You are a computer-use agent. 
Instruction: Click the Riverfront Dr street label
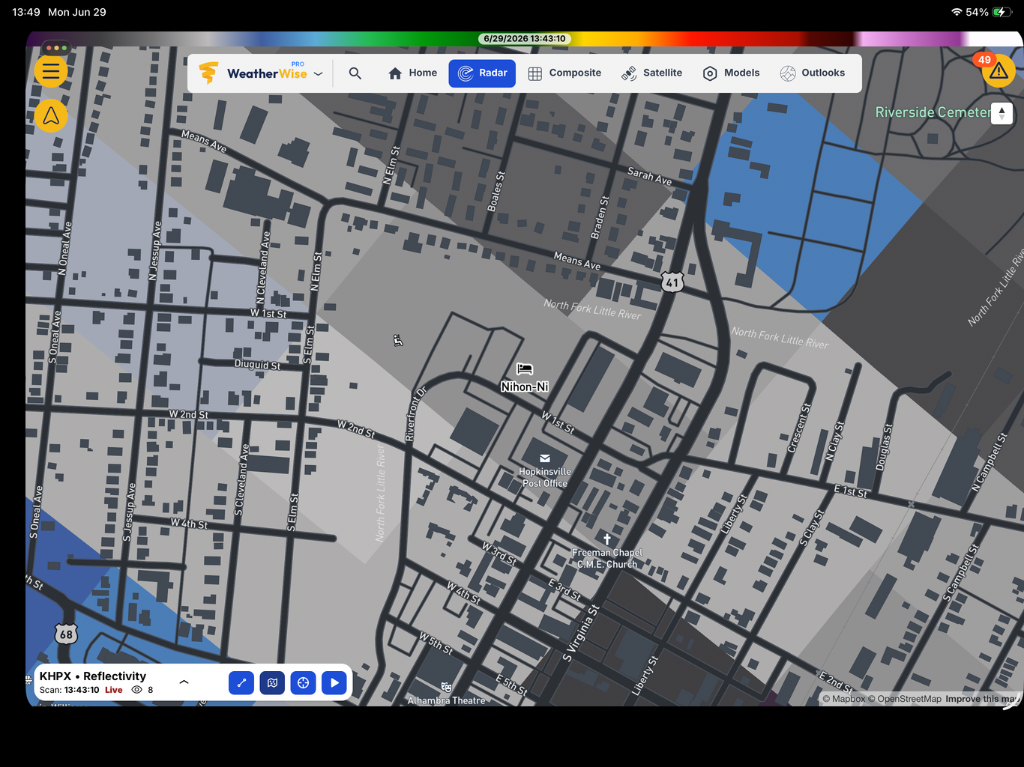coord(417,414)
